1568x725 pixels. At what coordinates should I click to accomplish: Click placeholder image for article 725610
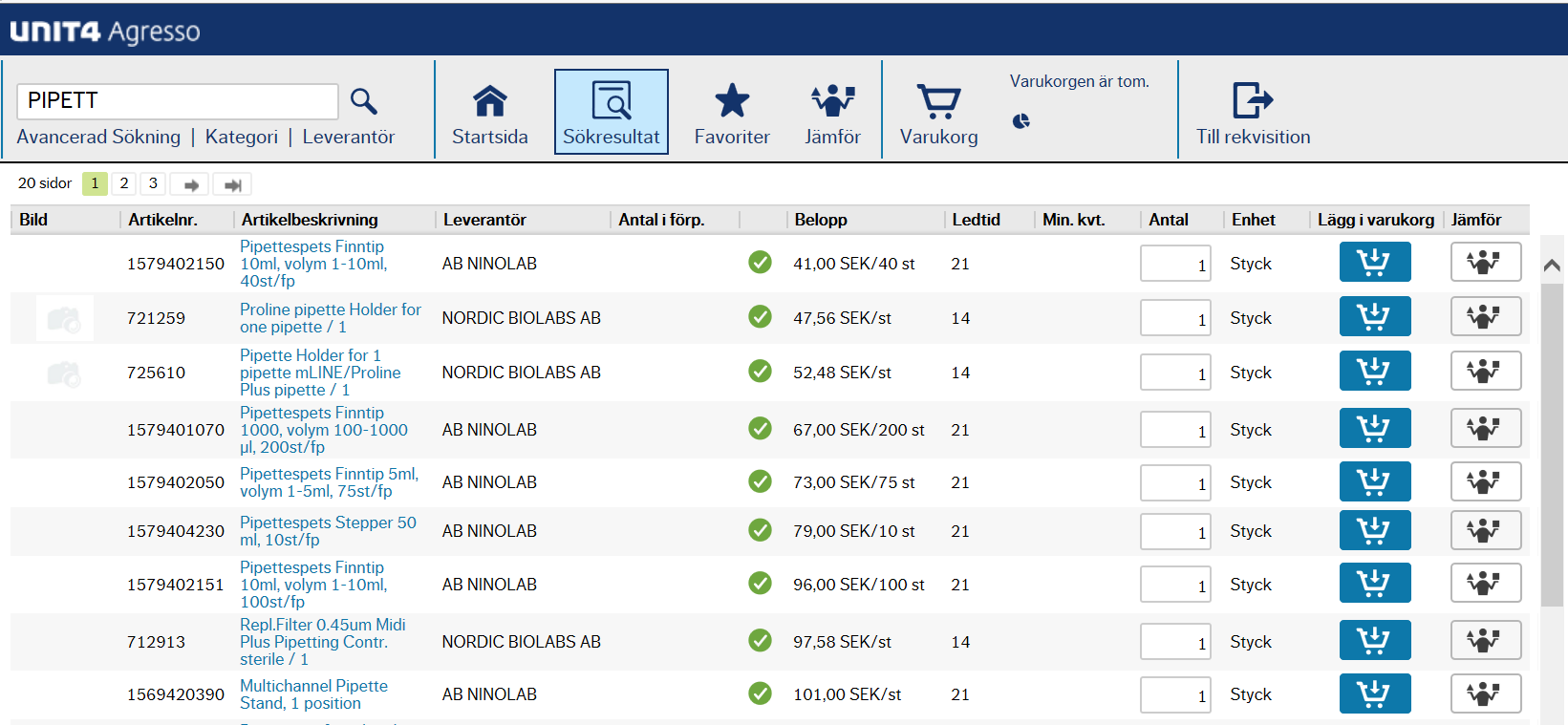click(64, 373)
